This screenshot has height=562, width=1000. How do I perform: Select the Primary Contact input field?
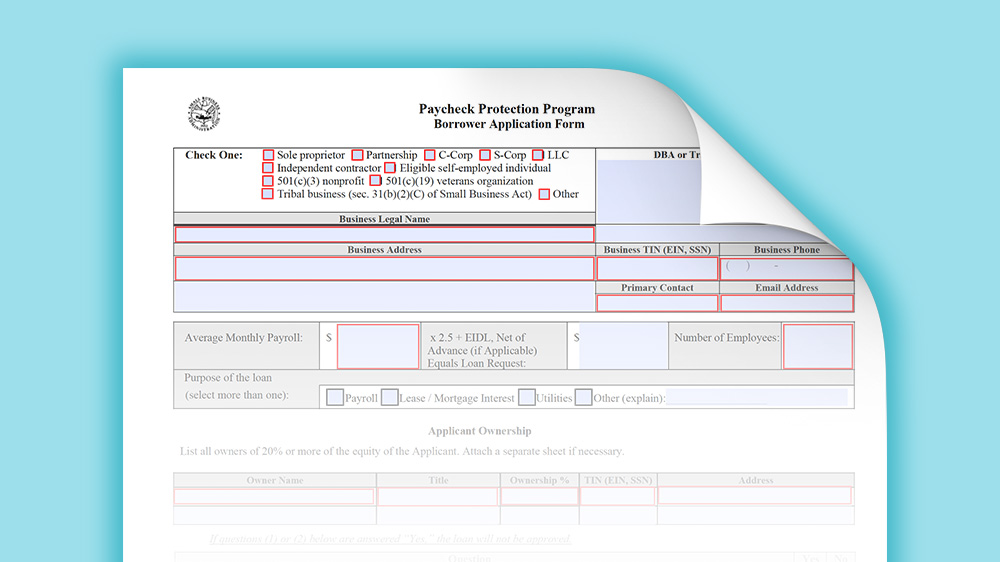(x=657, y=303)
